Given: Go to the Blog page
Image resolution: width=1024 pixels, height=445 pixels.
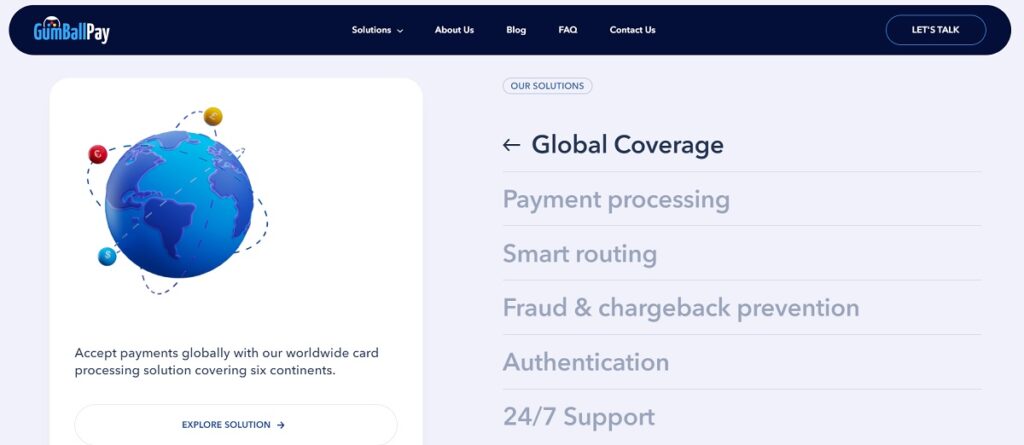Looking at the screenshot, I should pos(516,30).
